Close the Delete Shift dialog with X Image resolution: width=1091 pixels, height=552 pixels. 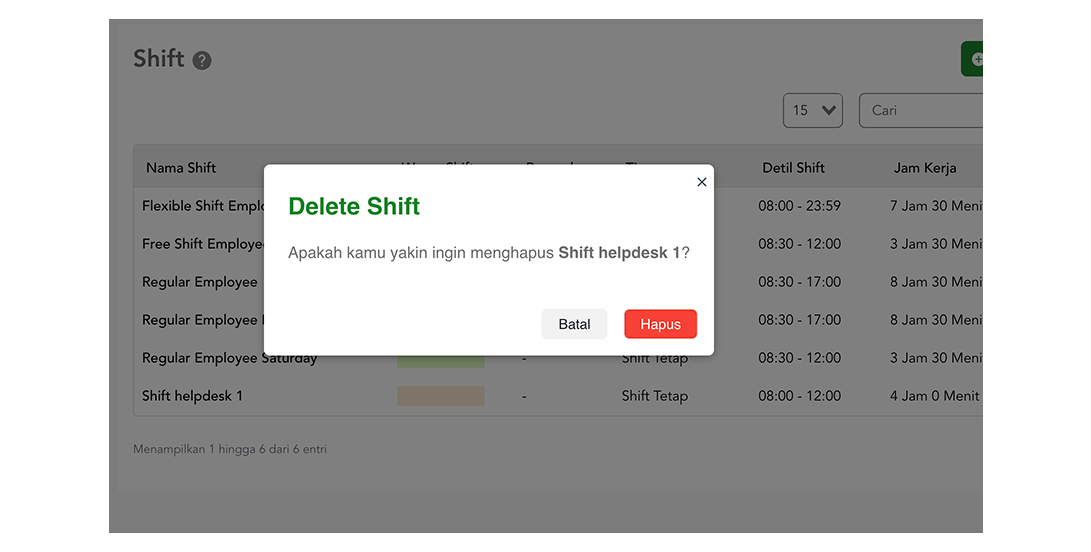click(x=701, y=182)
